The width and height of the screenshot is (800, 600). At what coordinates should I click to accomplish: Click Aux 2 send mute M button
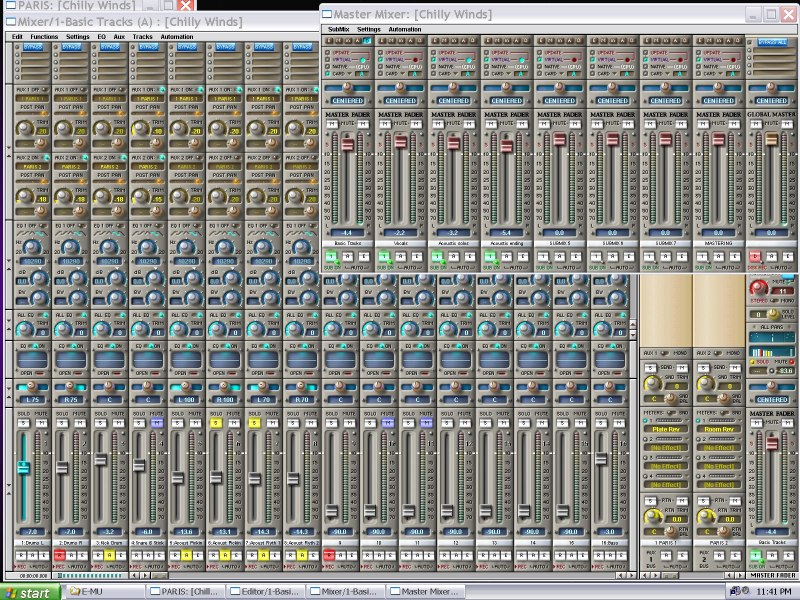(x=735, y=368)
